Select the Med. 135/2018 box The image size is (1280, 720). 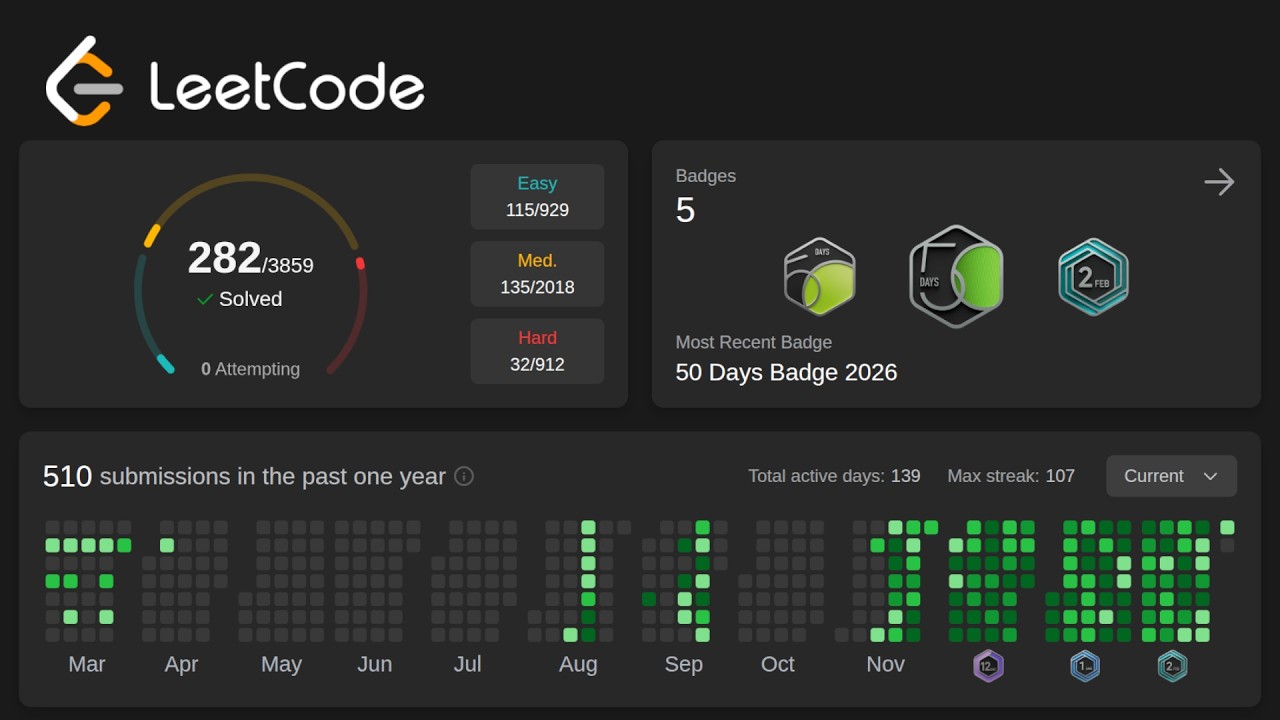pos(537,274)
